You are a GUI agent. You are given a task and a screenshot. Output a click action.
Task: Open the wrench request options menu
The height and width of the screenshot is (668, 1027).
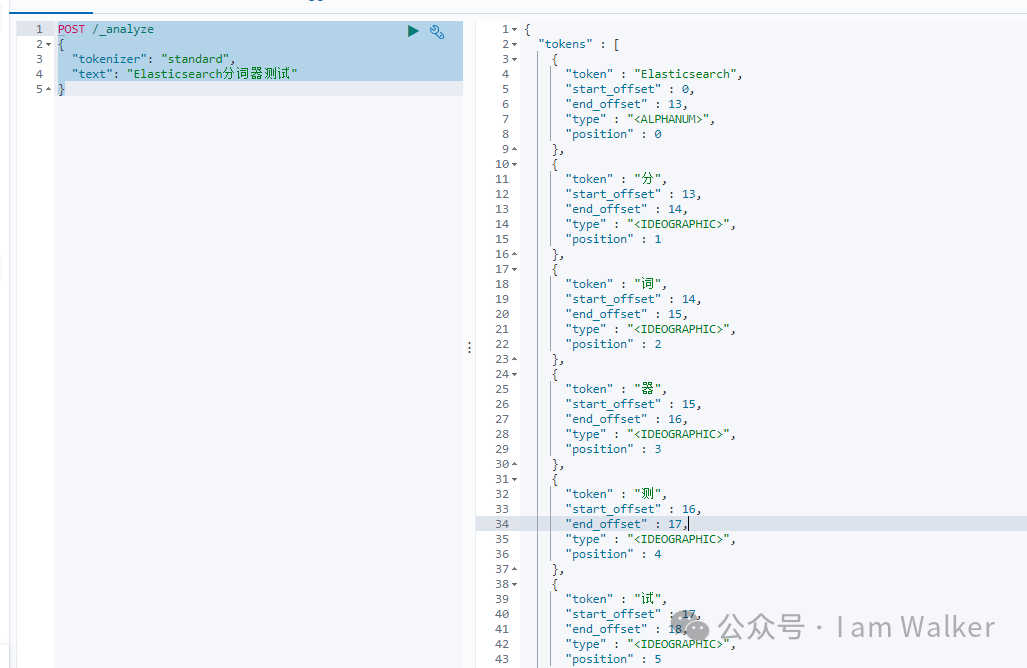(x=437, y=31)
